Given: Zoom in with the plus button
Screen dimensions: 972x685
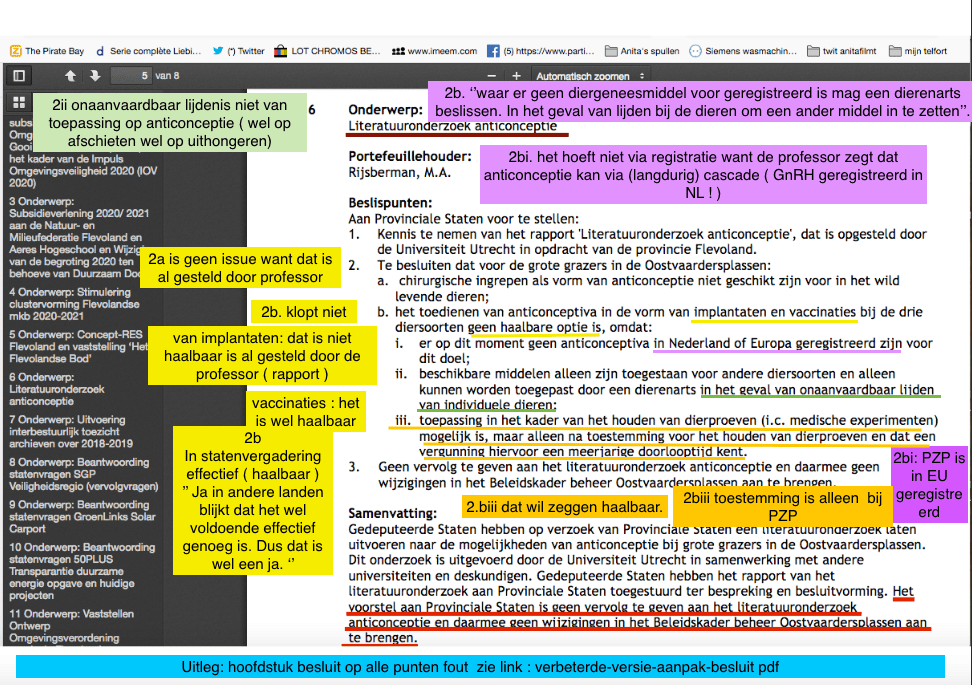Looking at the screenshot, I should point(515,75).
